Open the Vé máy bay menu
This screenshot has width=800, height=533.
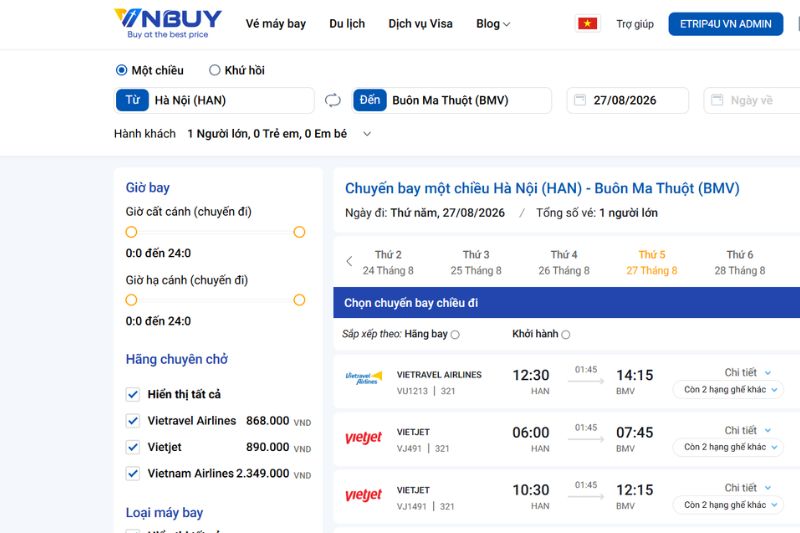(276, 23)
